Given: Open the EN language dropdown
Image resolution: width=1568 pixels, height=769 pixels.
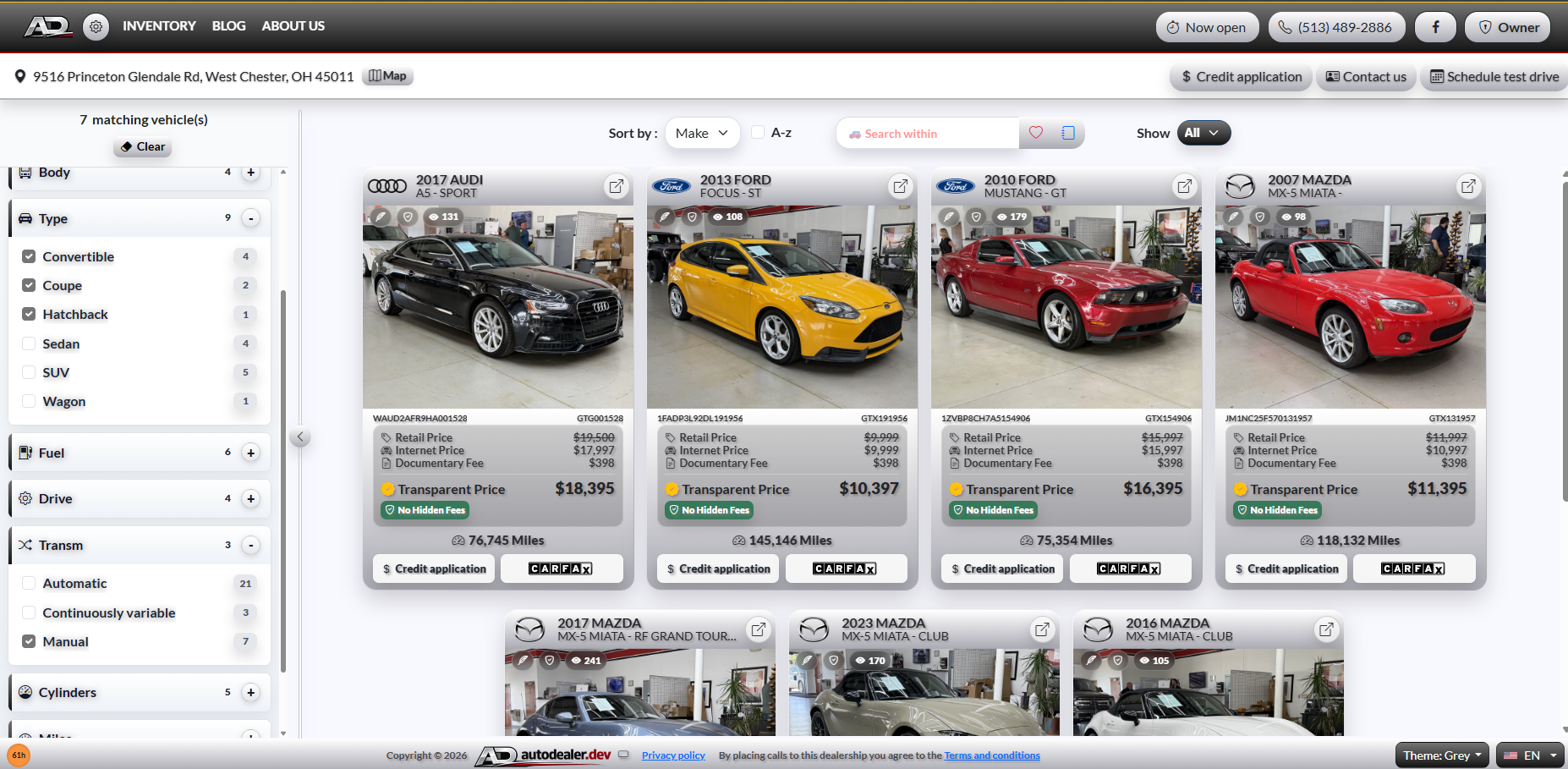Looking at the screenshot, I should pyautogui.click(x=1529, y=755).
